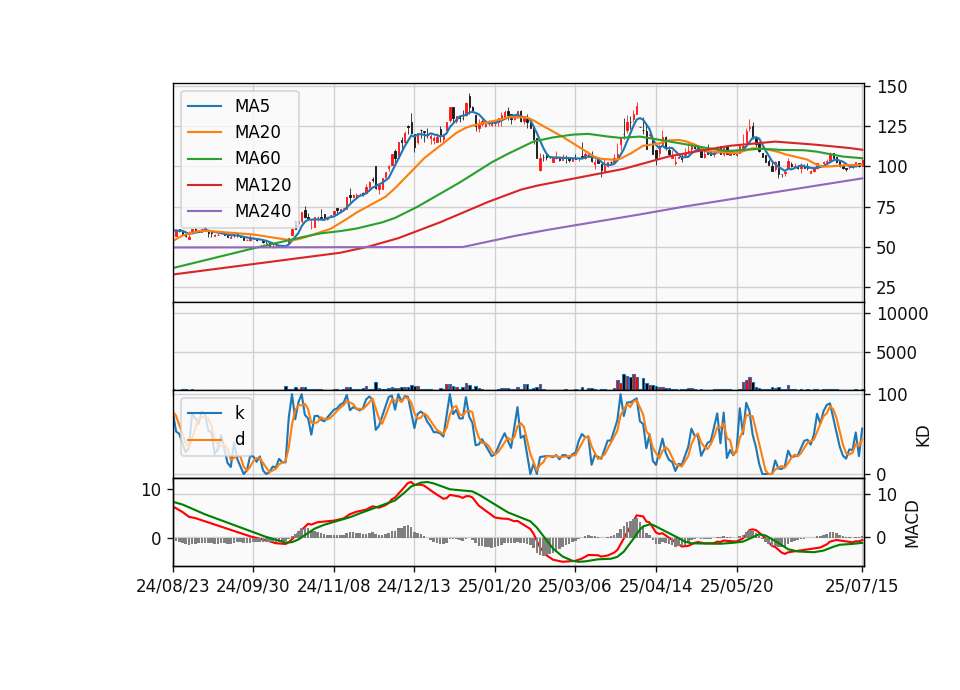Screen dimensions: 960x690
Task: Click the green MA60 legend line sample
Action: click(204, 159)
